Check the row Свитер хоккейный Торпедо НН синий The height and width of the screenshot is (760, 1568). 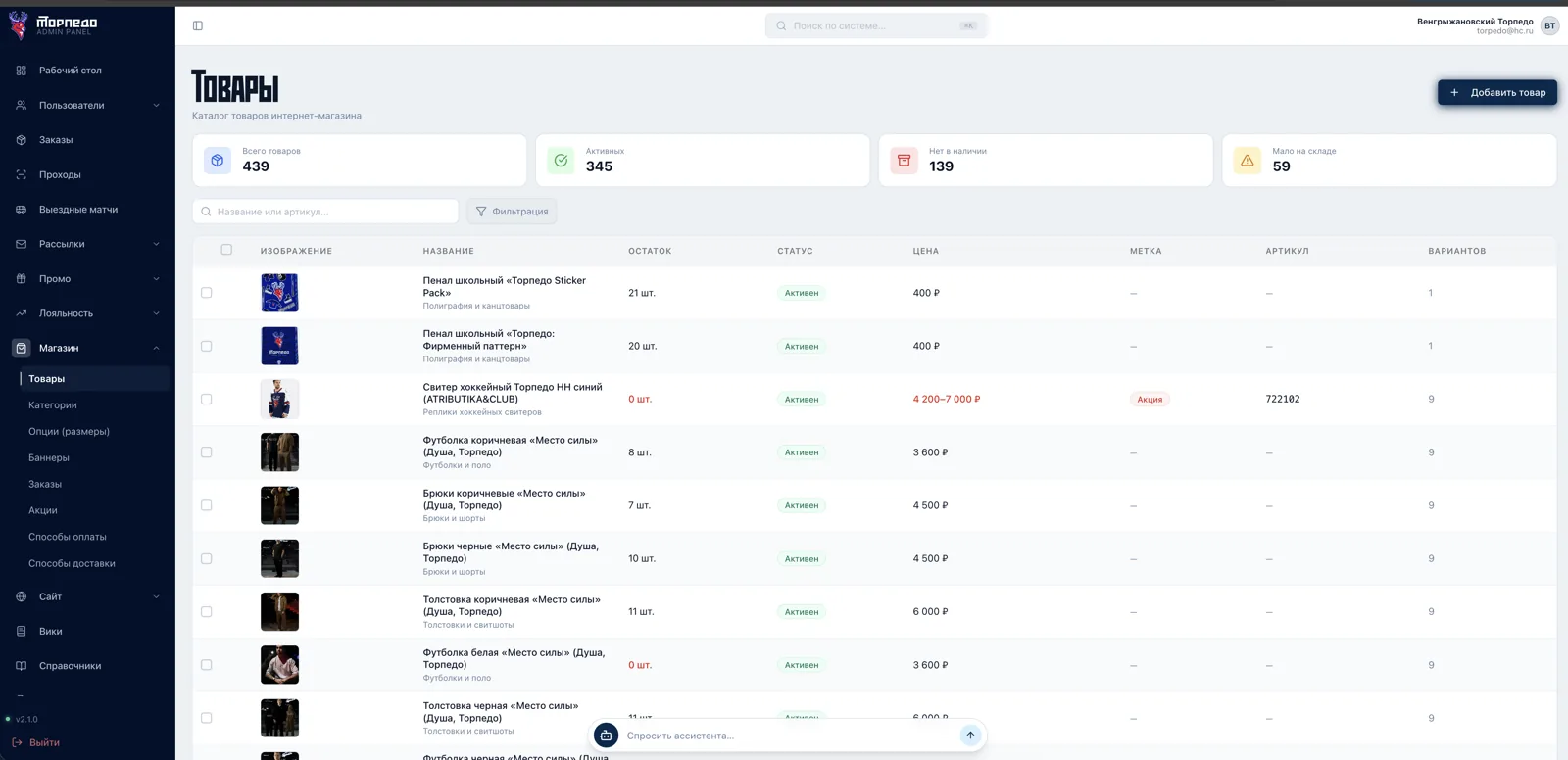pos(206,399)
